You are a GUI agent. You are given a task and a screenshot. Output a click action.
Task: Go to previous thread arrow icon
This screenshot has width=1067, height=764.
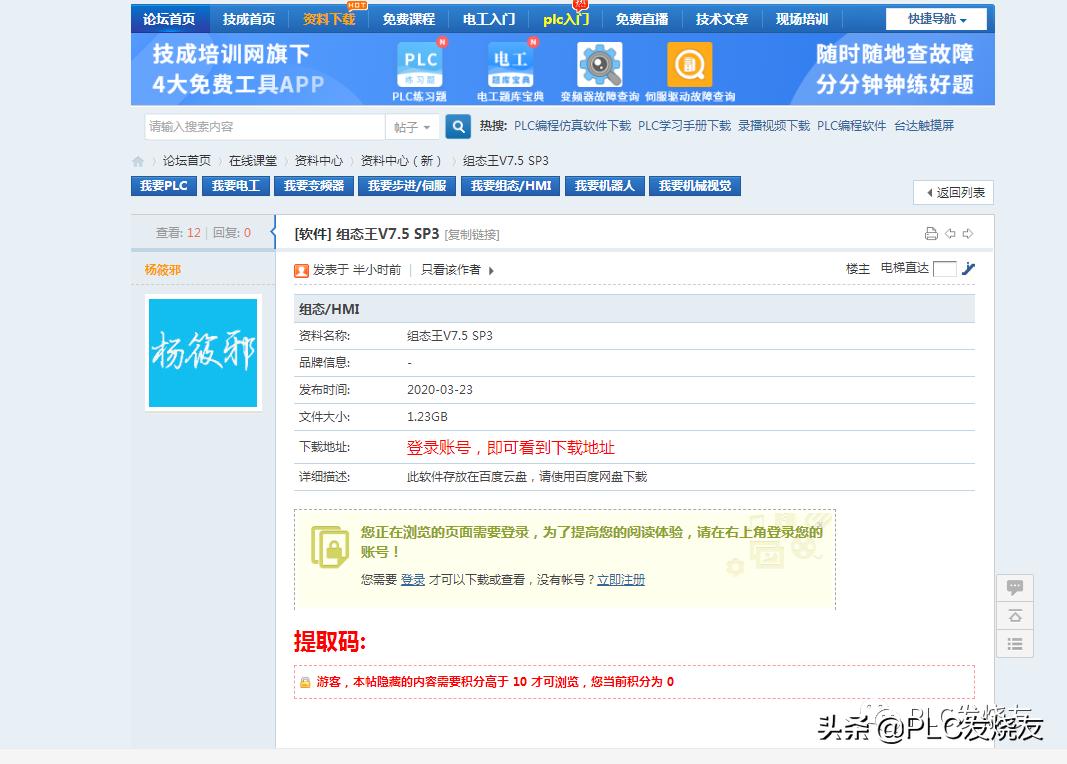tap(950, 234)
